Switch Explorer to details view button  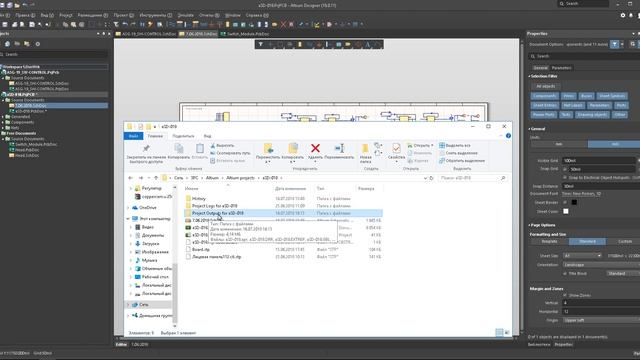point(499,333)
